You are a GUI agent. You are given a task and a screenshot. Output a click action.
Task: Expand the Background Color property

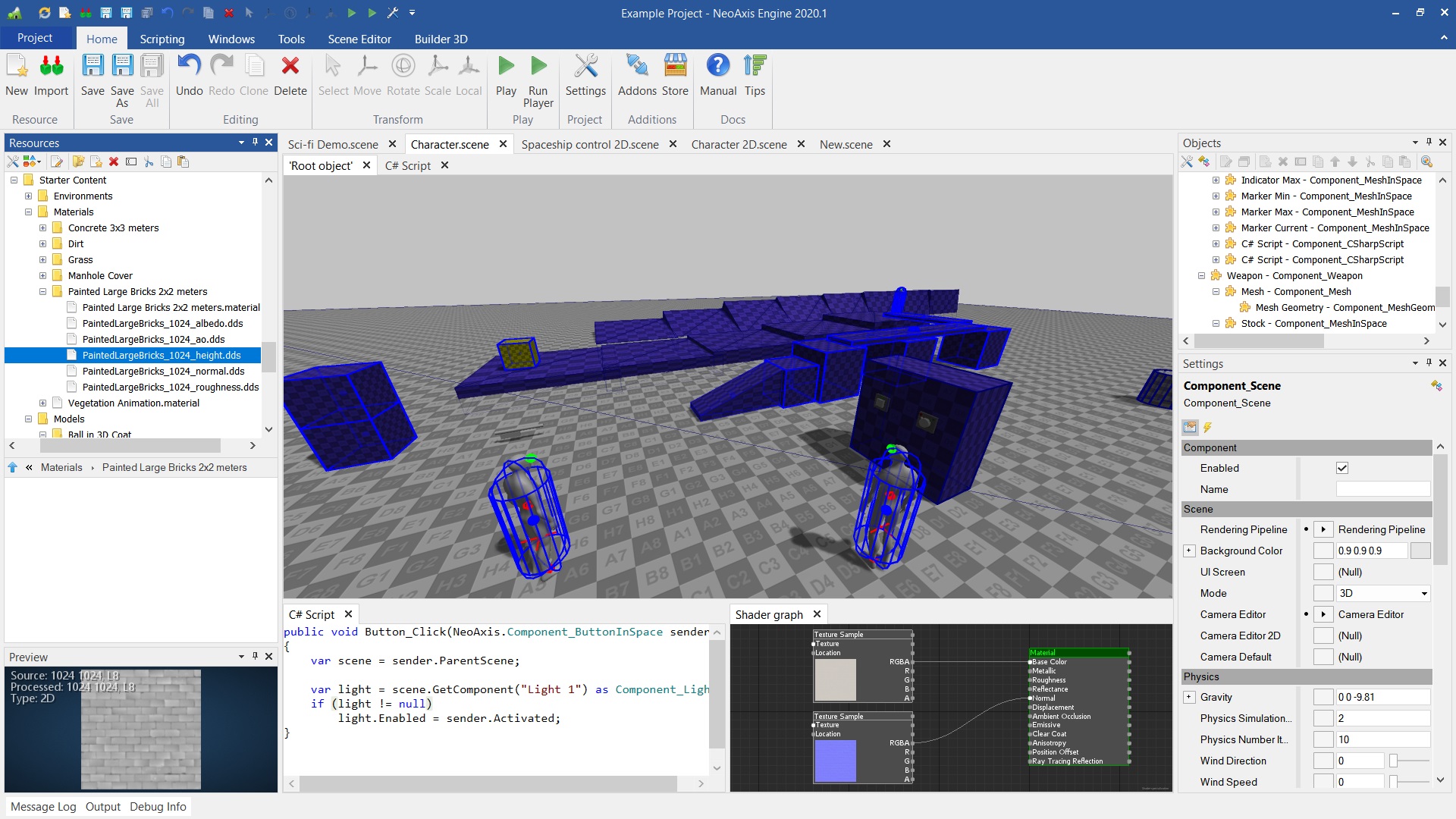click(1189, 551)
